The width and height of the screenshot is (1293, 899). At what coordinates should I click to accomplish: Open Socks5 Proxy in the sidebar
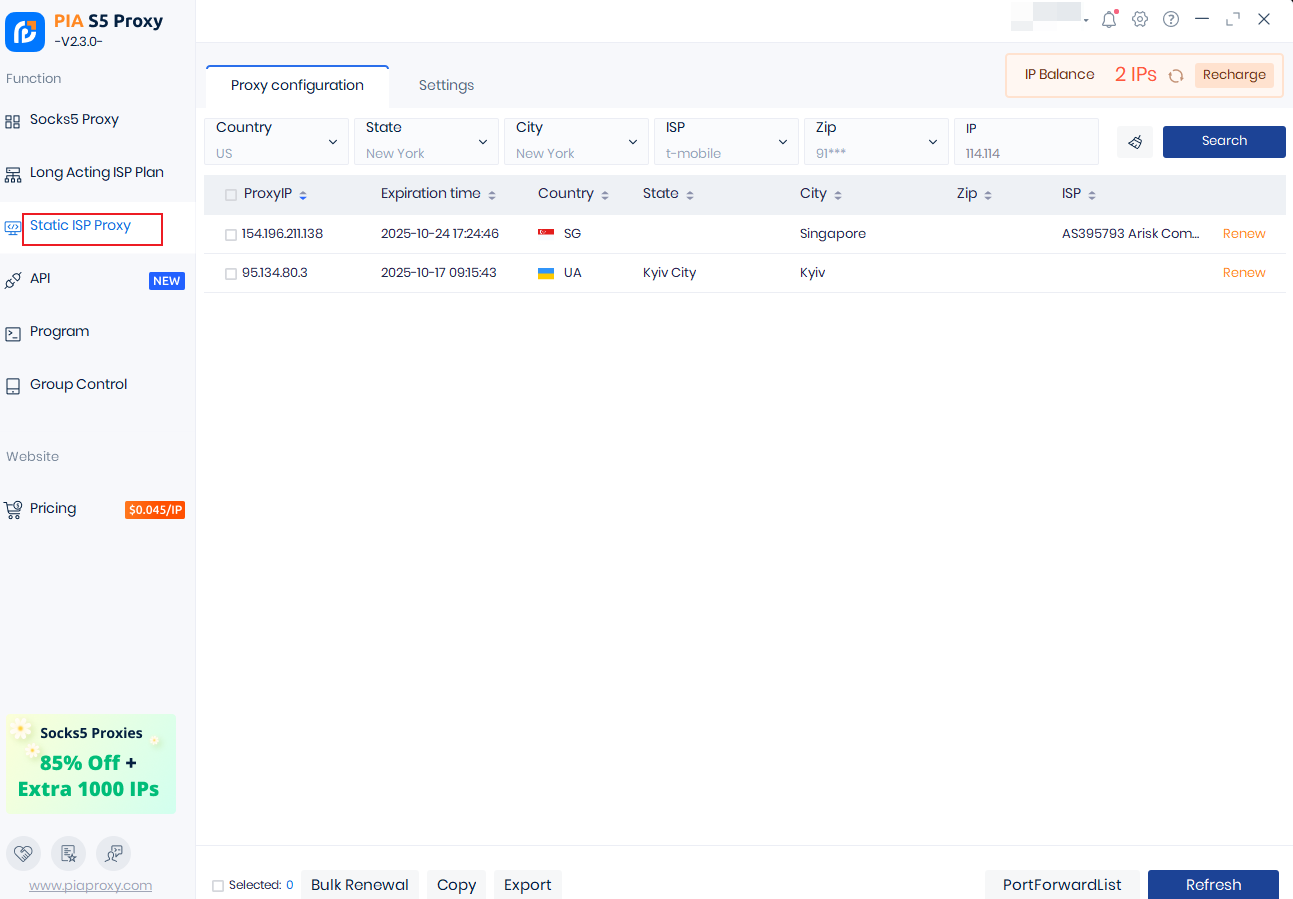pos(74,120)
